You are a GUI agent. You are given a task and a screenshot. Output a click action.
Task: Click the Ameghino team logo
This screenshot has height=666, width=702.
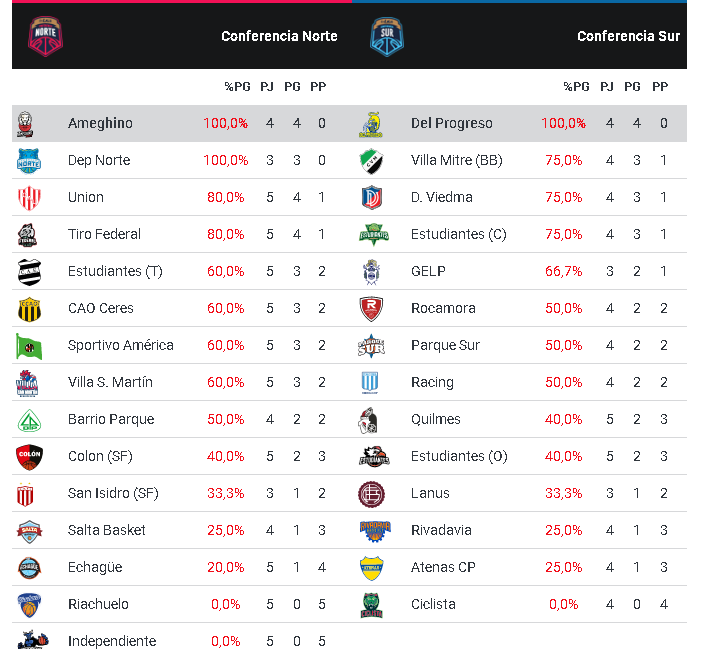(x=28, y=124)
